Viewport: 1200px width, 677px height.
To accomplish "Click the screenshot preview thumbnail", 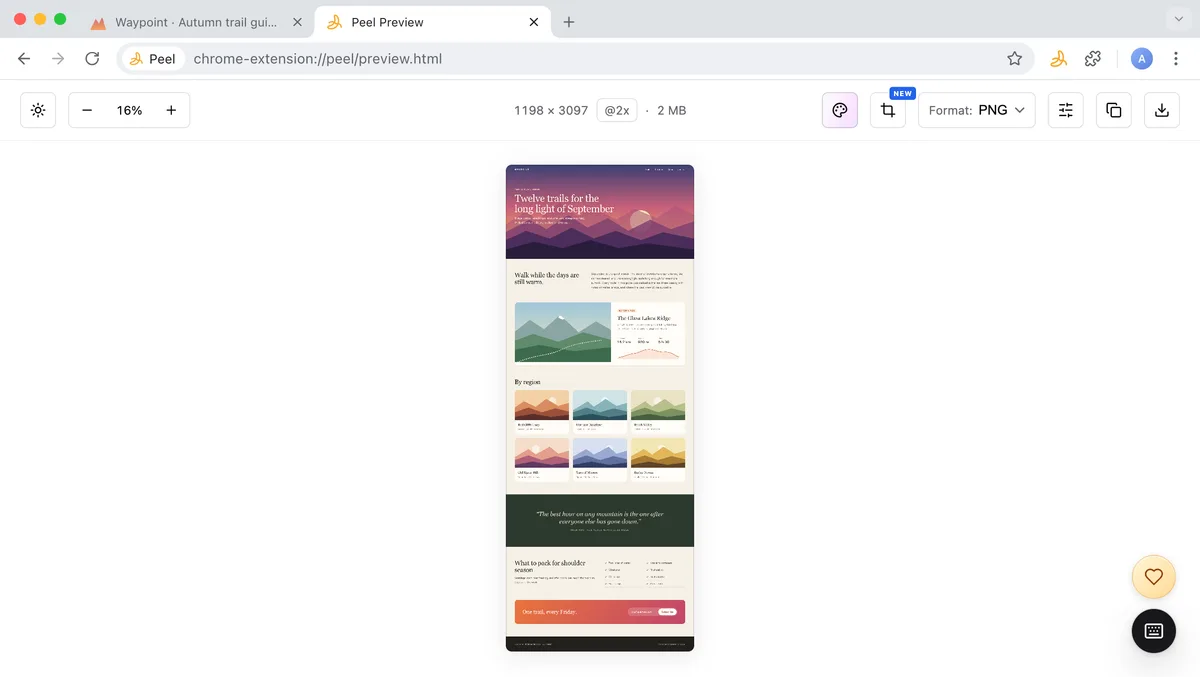I will (x=600, y=408).
